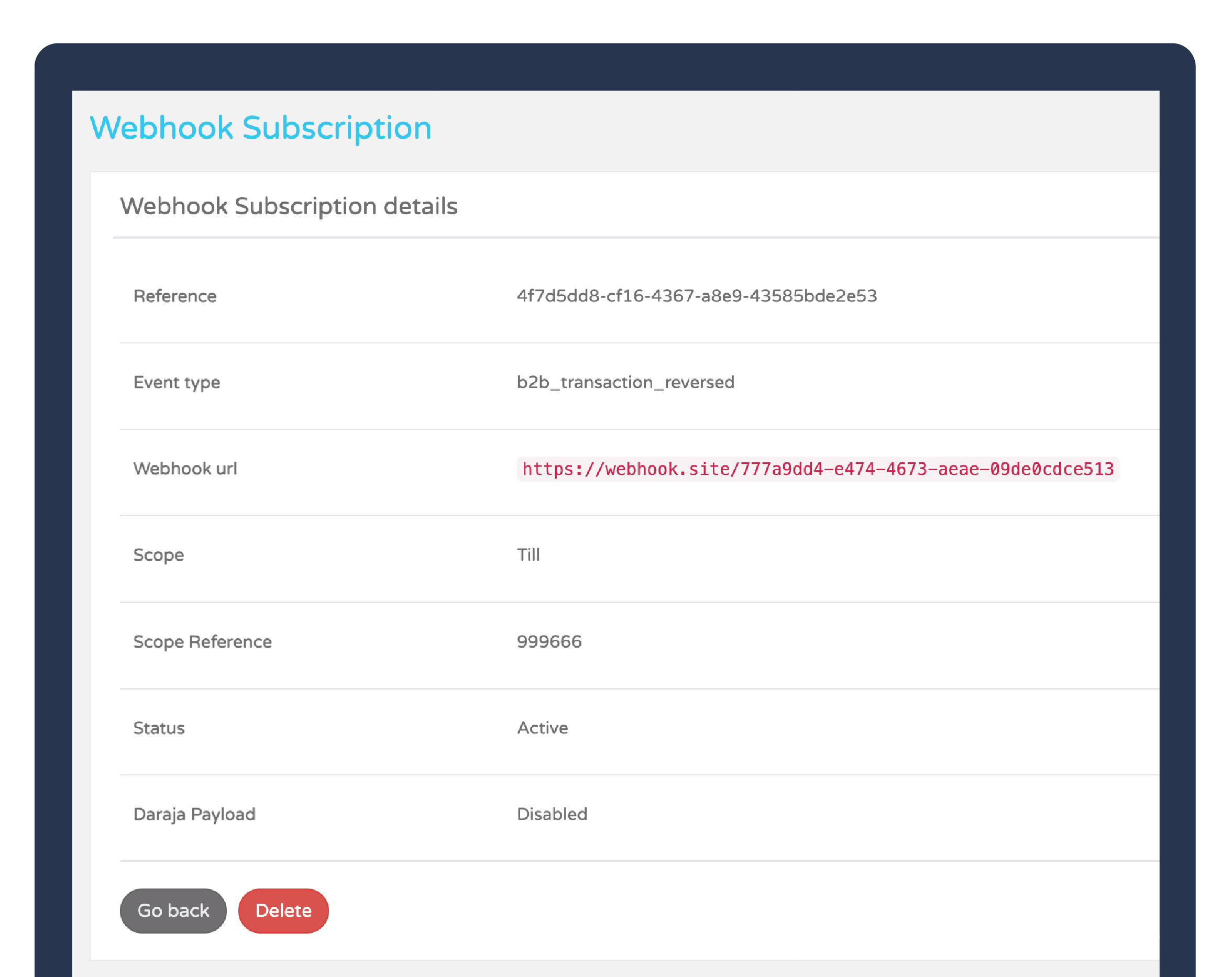Select the Scope Reference number 999666
The height and width of the screenshot is (977, 1232).
(549, 641)
